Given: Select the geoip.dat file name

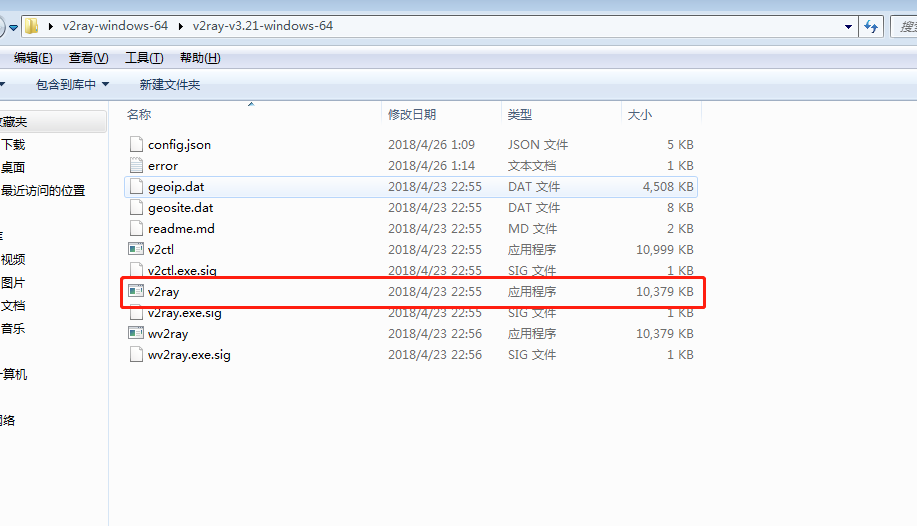Looking at the screenshot, I should click(x=176, y=187).
